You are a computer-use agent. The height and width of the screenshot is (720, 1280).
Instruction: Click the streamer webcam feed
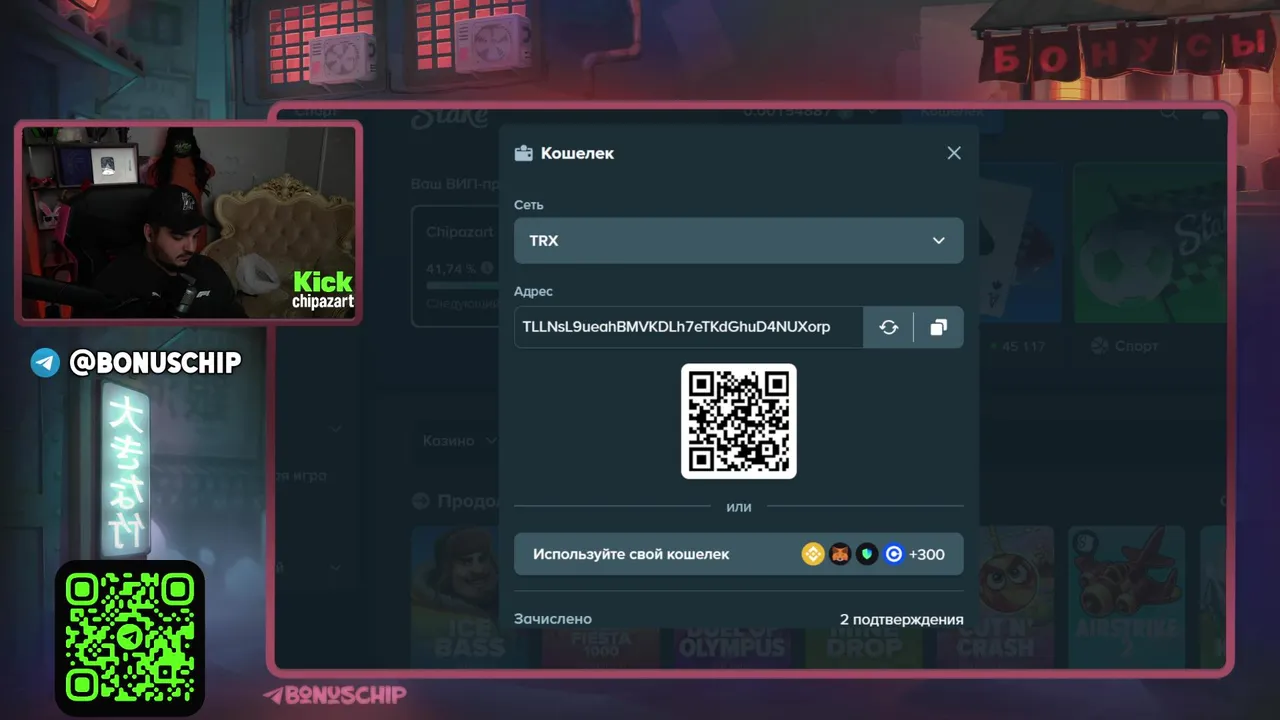click(189, 222)
